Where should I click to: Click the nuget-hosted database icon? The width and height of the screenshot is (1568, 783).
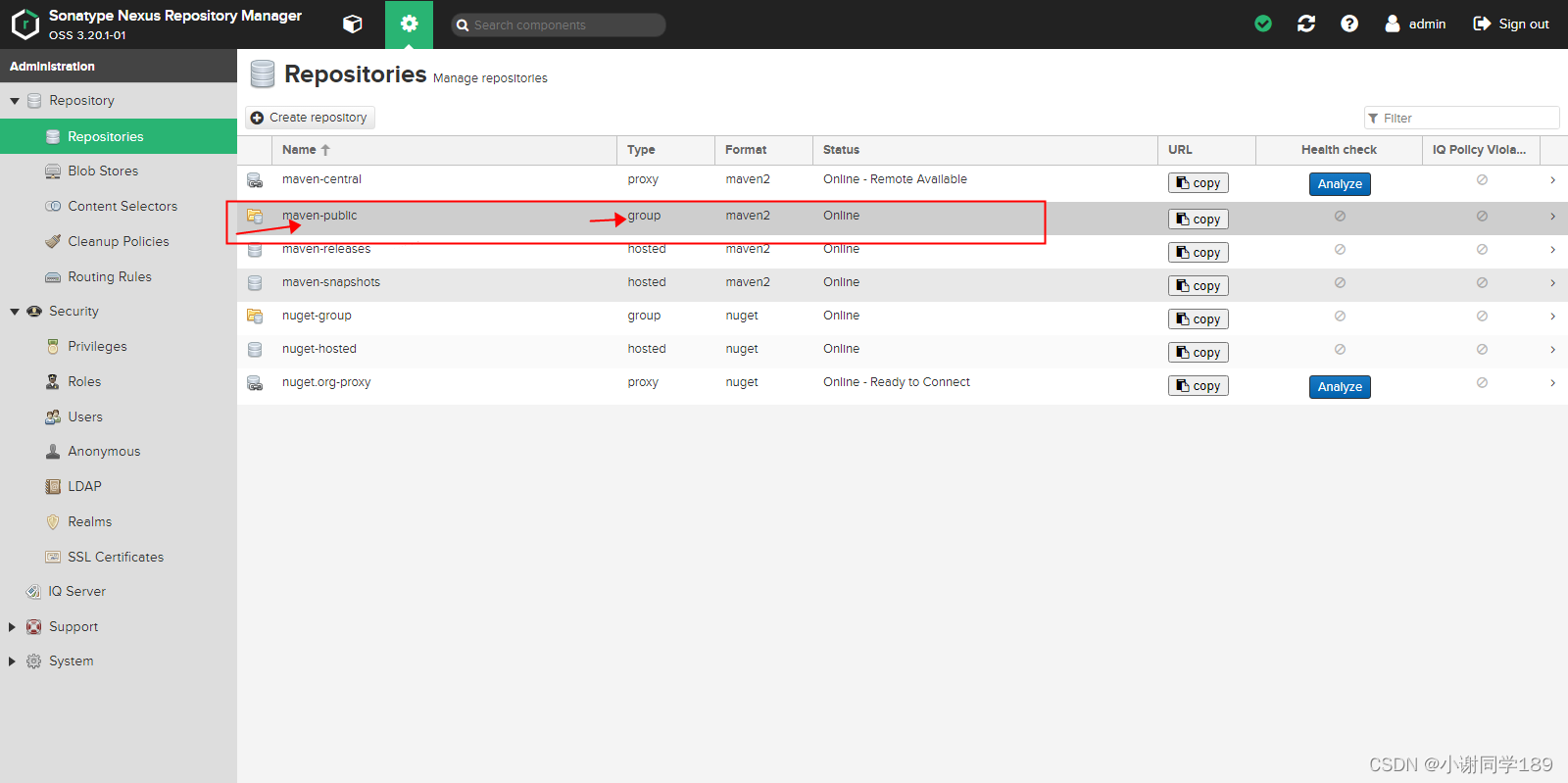point(255,350)
